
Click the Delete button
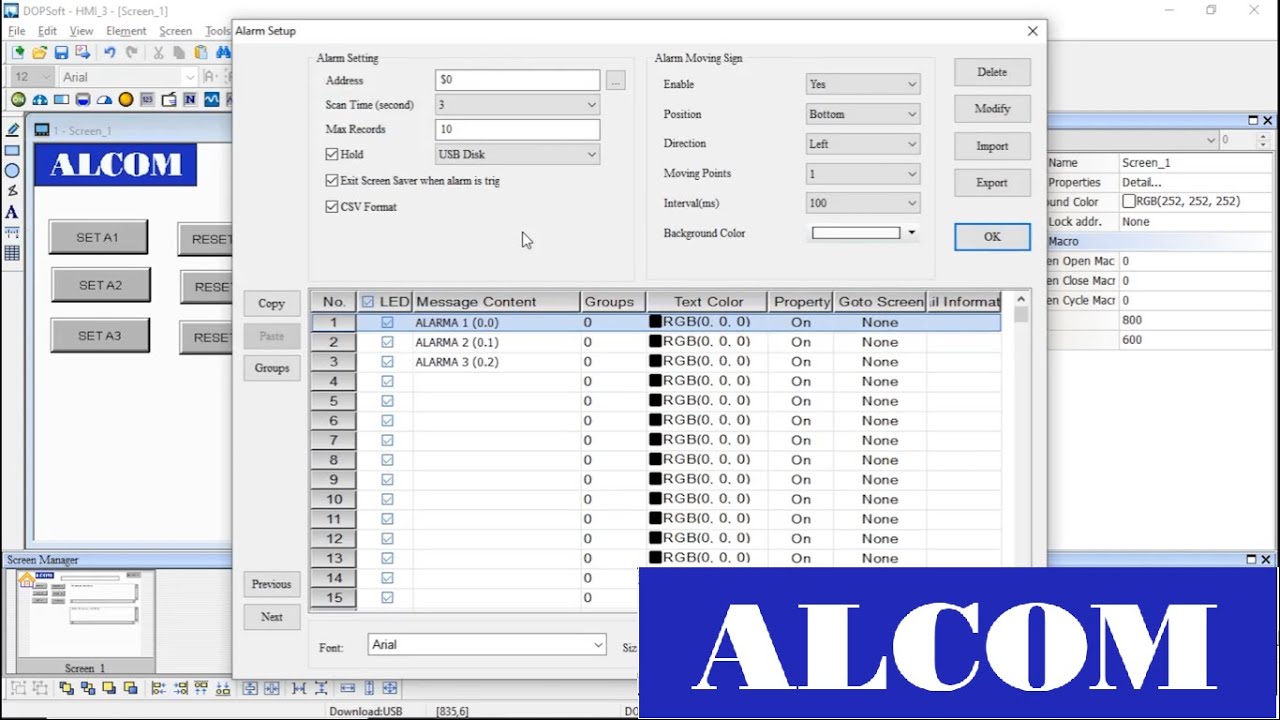pyautogui.click(x=992, y=72)
